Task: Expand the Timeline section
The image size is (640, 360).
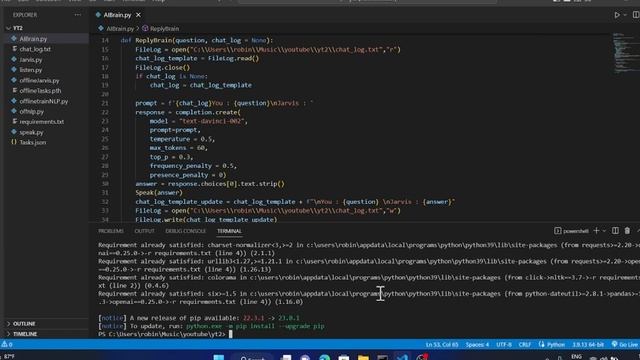Action: click(x=25, y=334)
